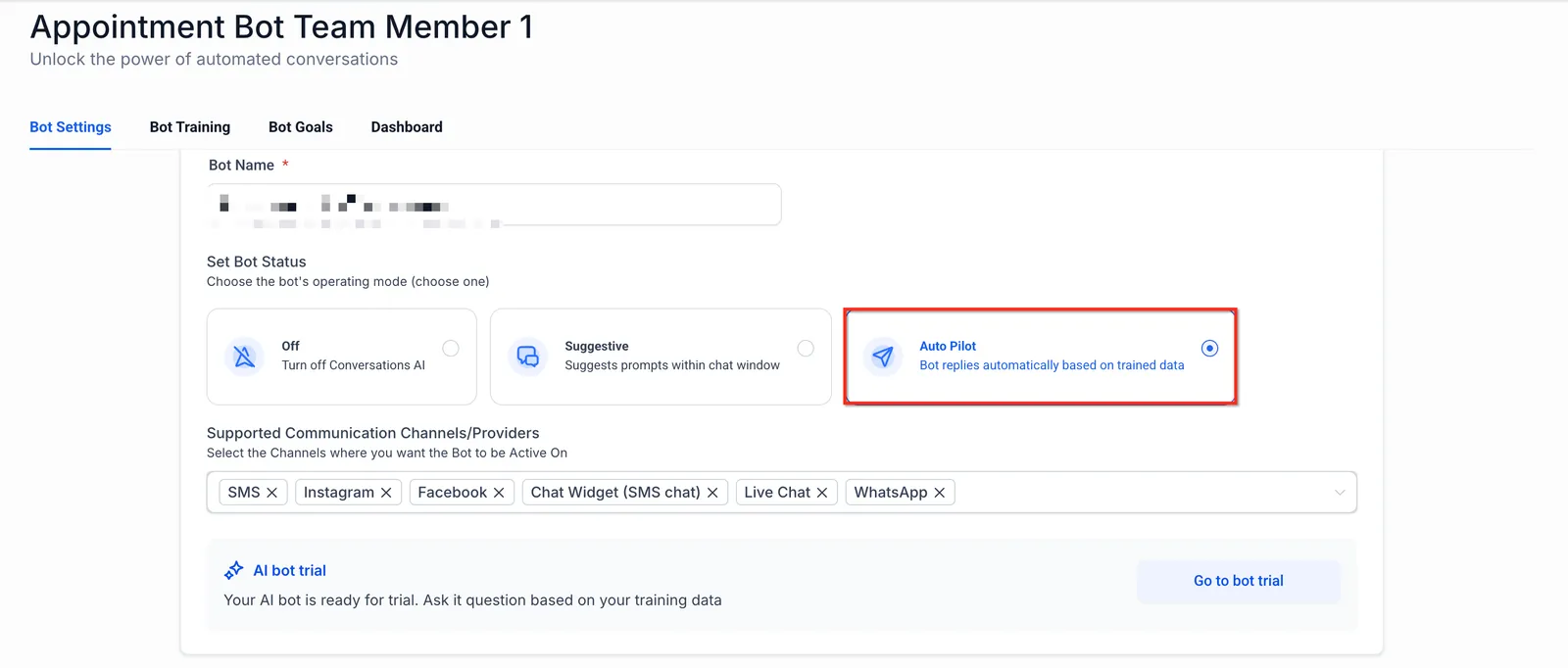Viewport: 1568px width, 668px height.
Task: Remove the WhatsApp channel tag
Action: coord(940,493)
